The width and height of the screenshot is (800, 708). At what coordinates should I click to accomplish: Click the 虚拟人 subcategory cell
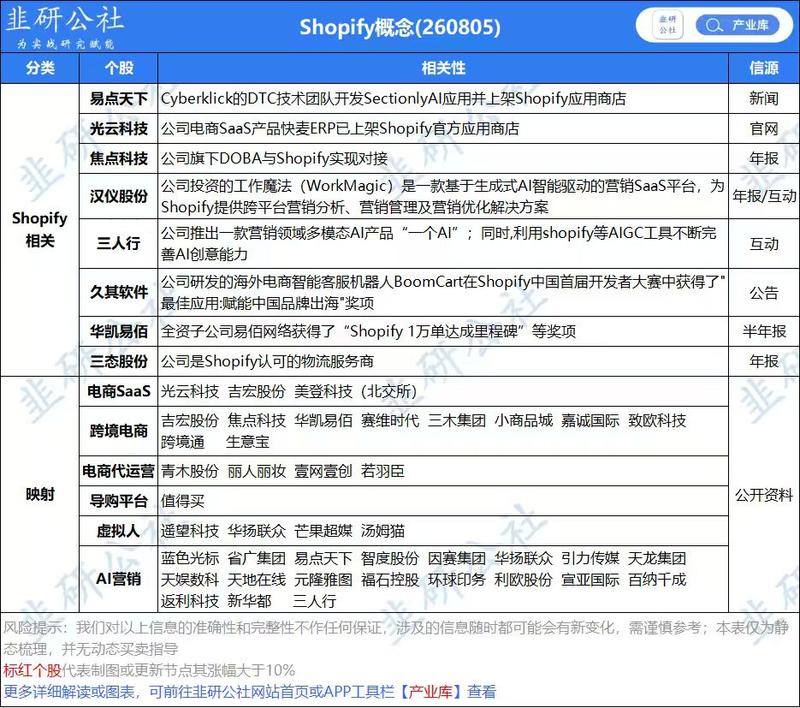pos(118,531)
